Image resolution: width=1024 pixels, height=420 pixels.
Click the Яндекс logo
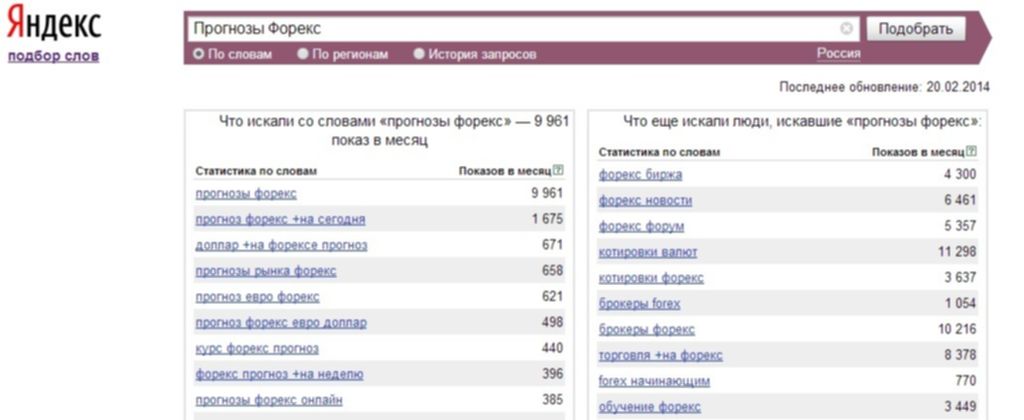54,23
